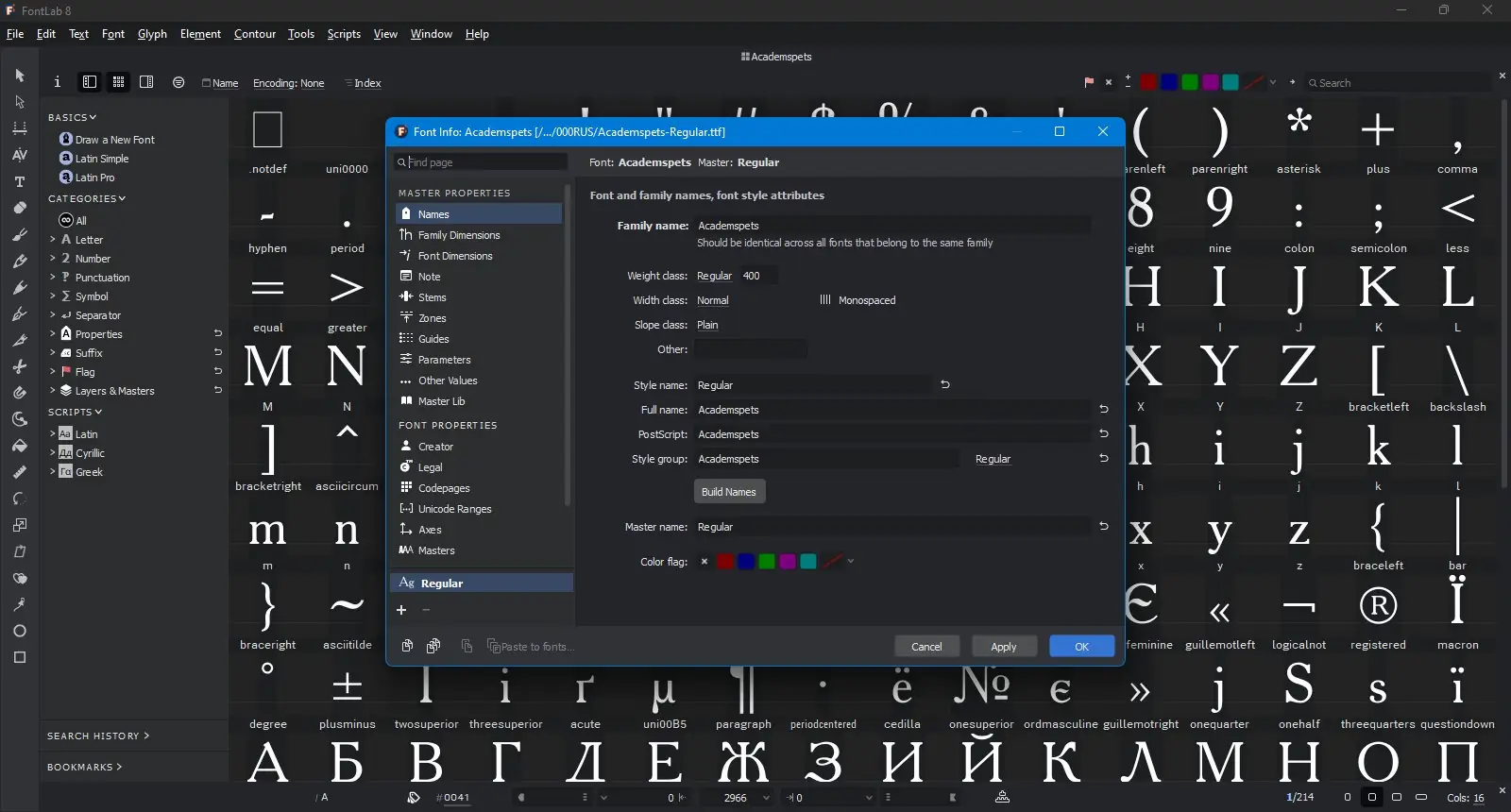Screen dimensions: 1511x812
Task: Clear the color flag with the x
Action: pyautogui.click(x=705, y=562)
